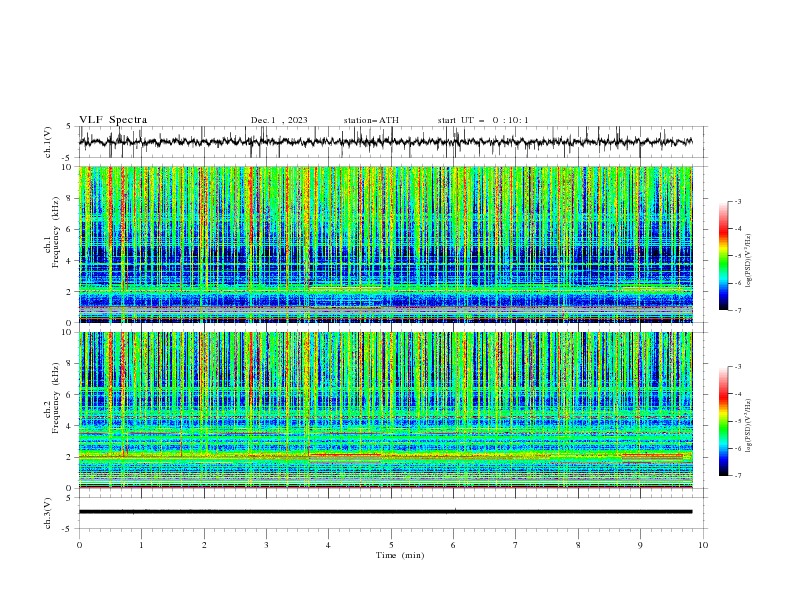Screen dimensions: 792x612
Task: Click the ch.2 'Frequency (kHz)' axis label
Action: 56,398
